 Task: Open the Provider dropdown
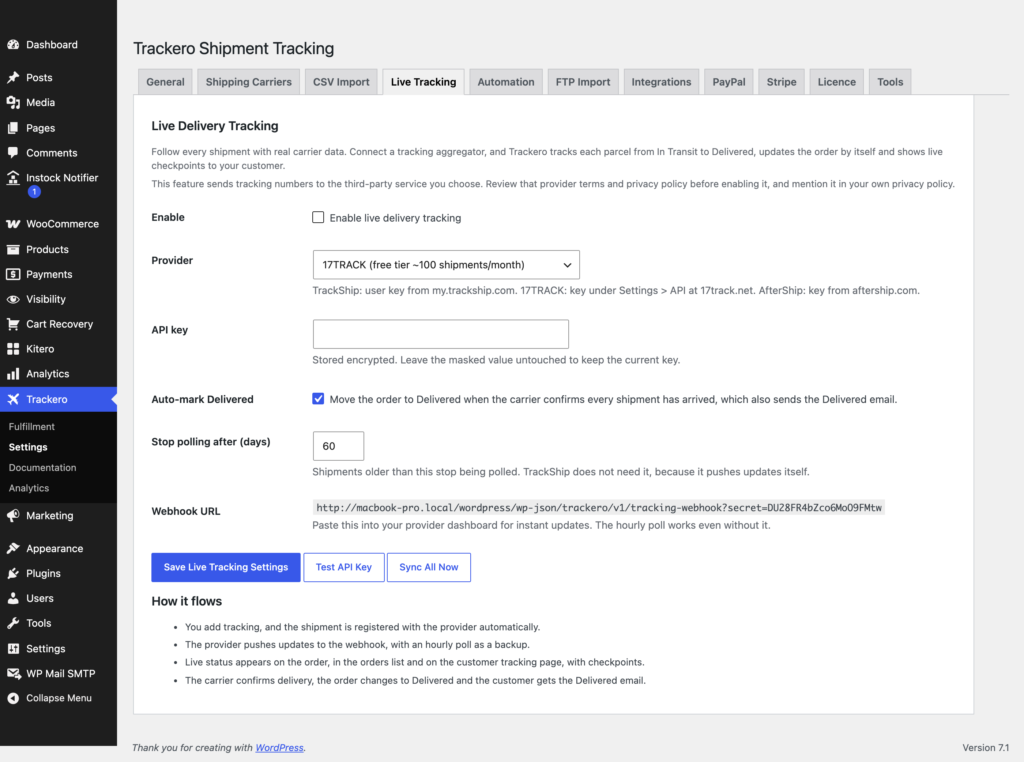[x=446, y=264]
